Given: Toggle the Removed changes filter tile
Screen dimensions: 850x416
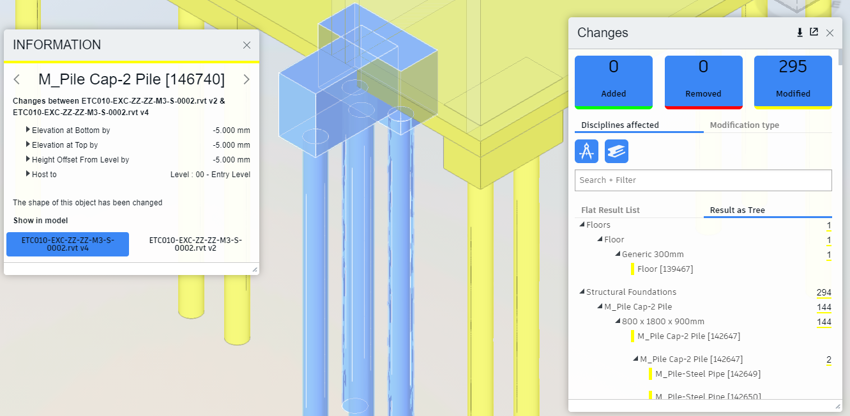Looking at the screenshot, I should pos(703,82).
